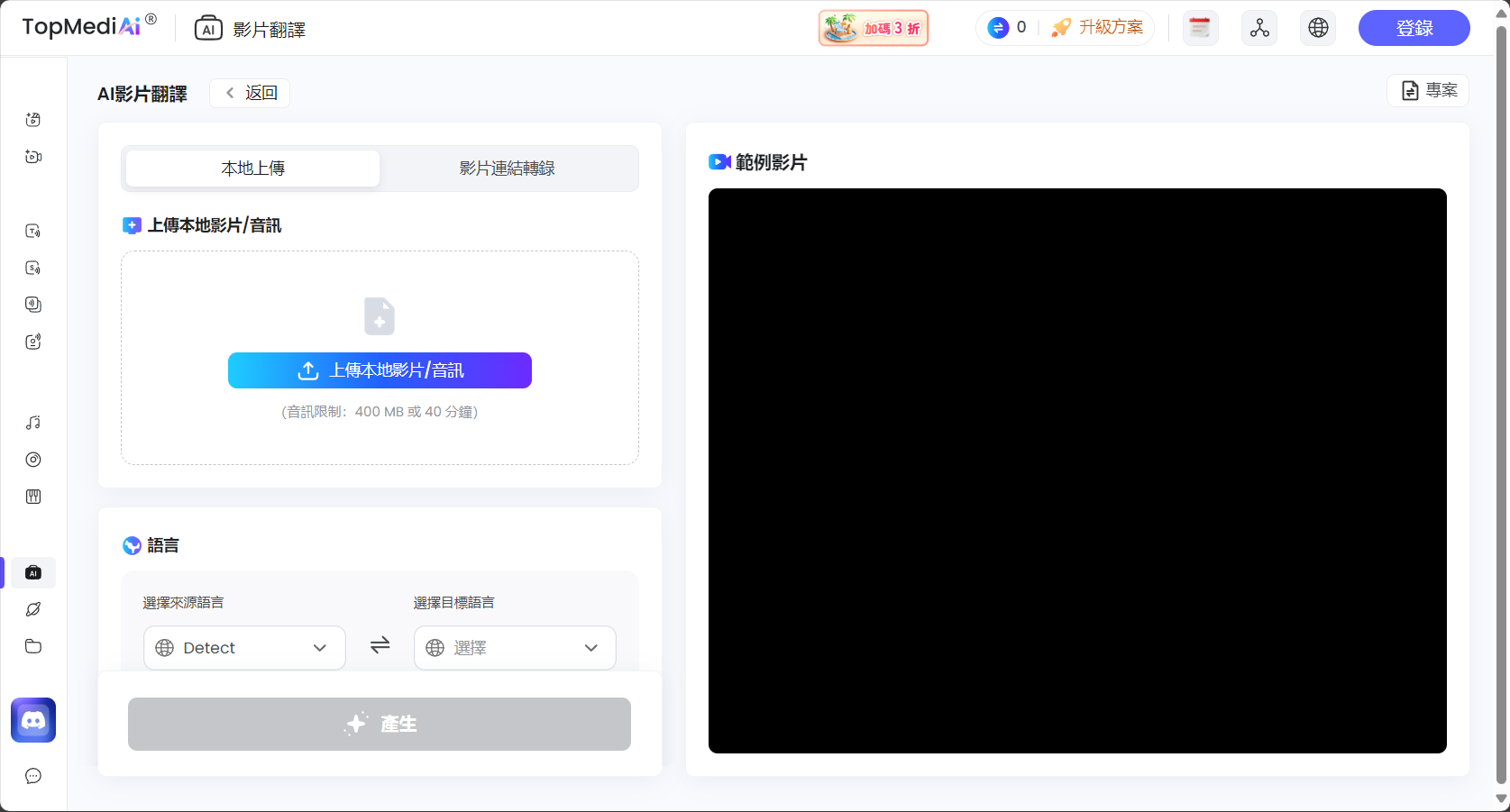Screen dimensions: 1510x812
Task: Click the 選擇目標語言 label
Action: tap(453, 603)
